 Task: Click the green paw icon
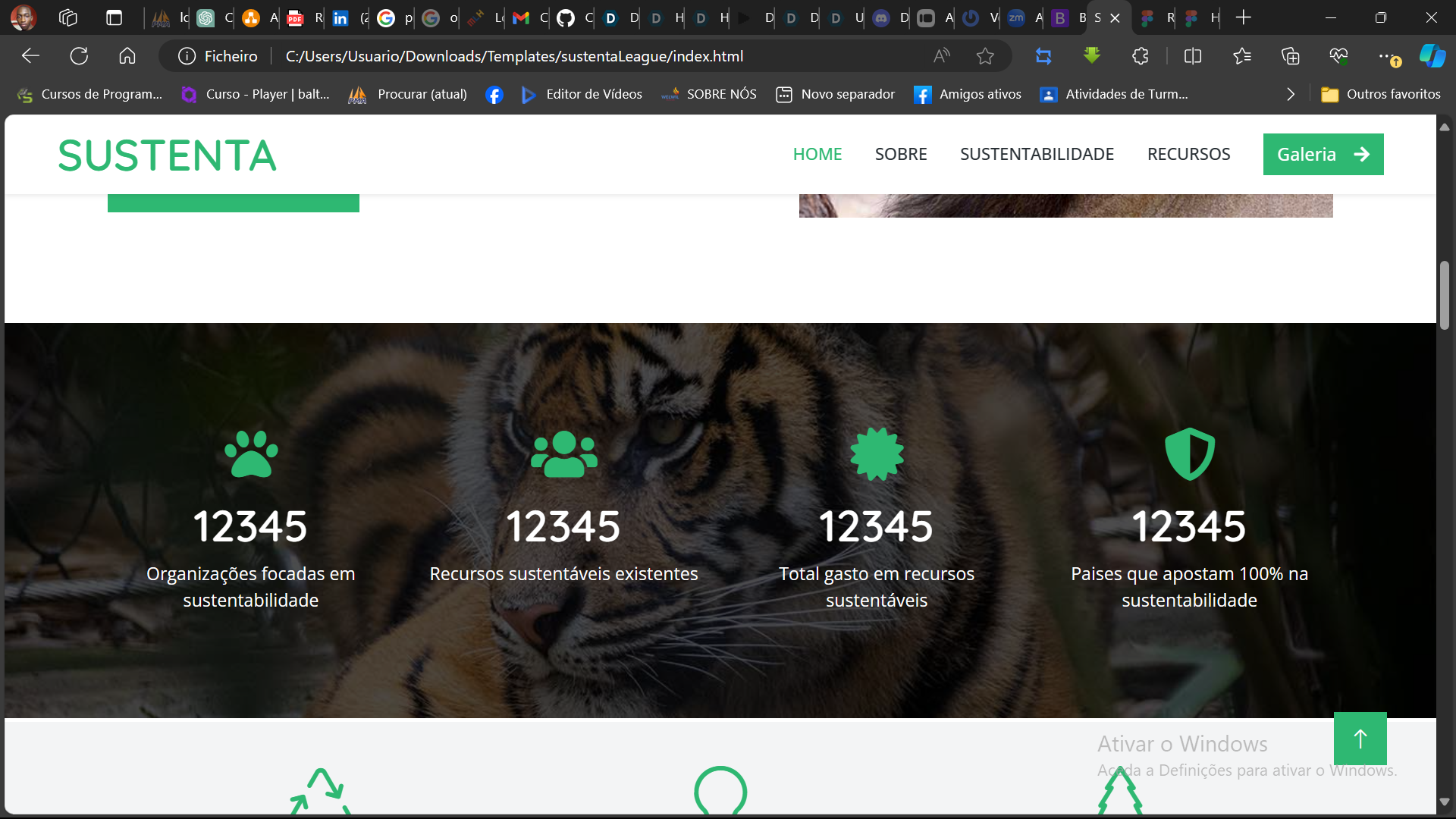(x=251, y=453)
